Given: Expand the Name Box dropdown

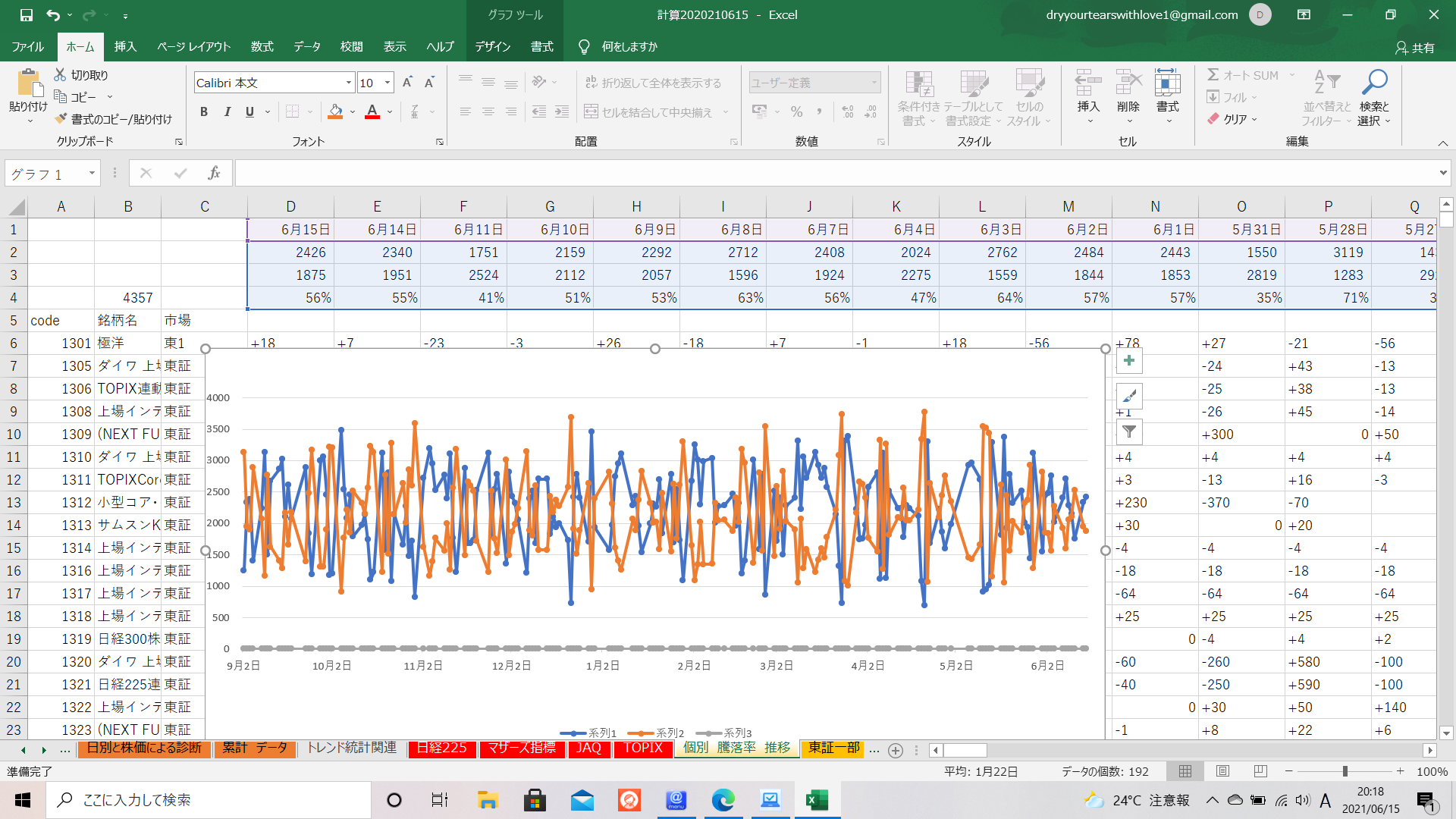Looking at the screenshot, I should [x=92, y=174].
